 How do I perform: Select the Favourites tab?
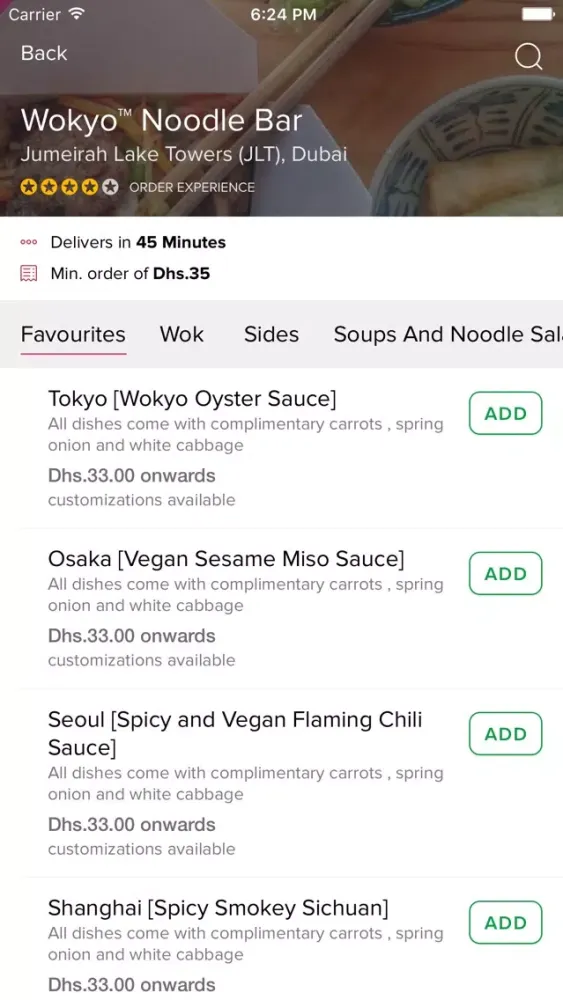pyautogui.click(x=73, y=334)
